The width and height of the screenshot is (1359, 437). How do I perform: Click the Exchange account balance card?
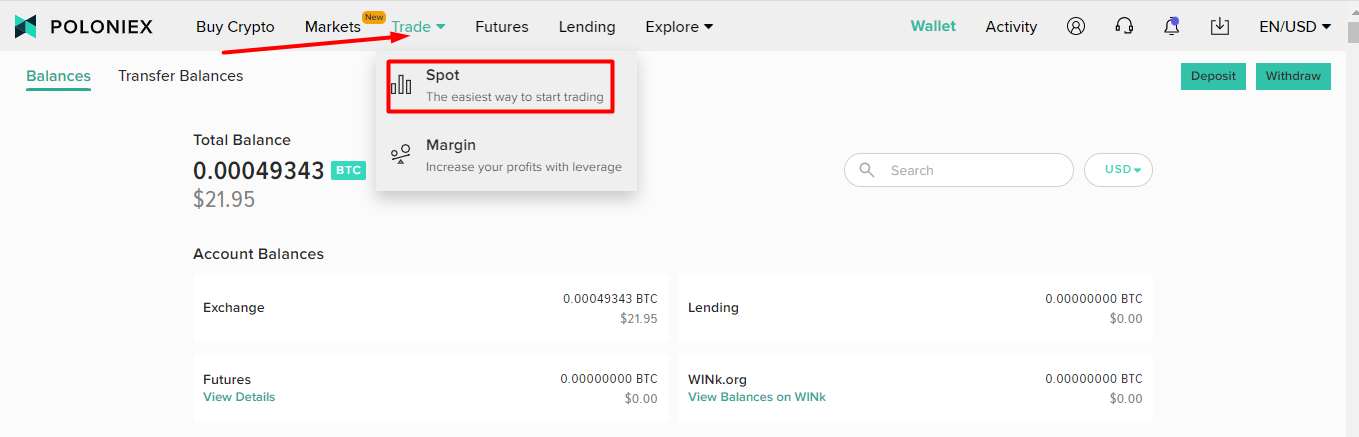[x=430, y=308]
